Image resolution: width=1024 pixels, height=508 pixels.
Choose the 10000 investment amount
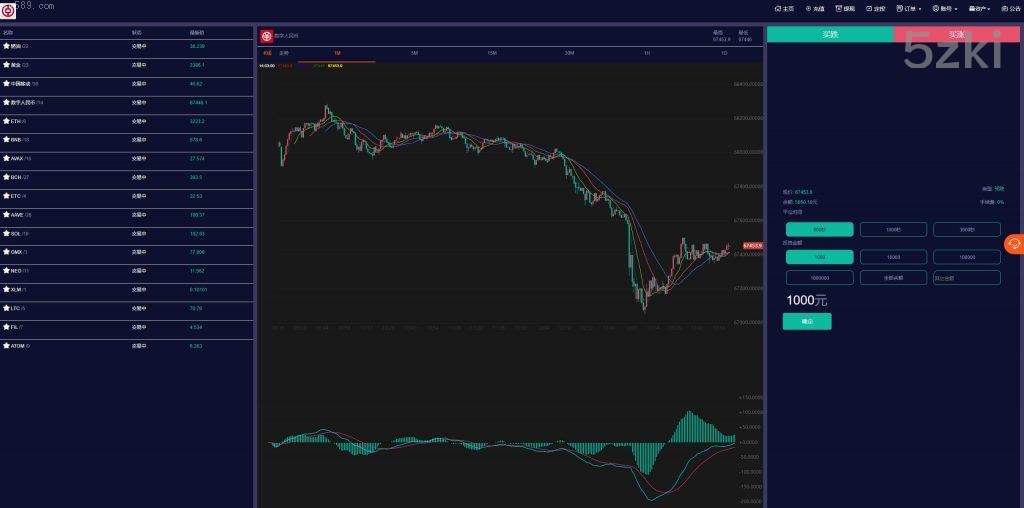point(893,257)
